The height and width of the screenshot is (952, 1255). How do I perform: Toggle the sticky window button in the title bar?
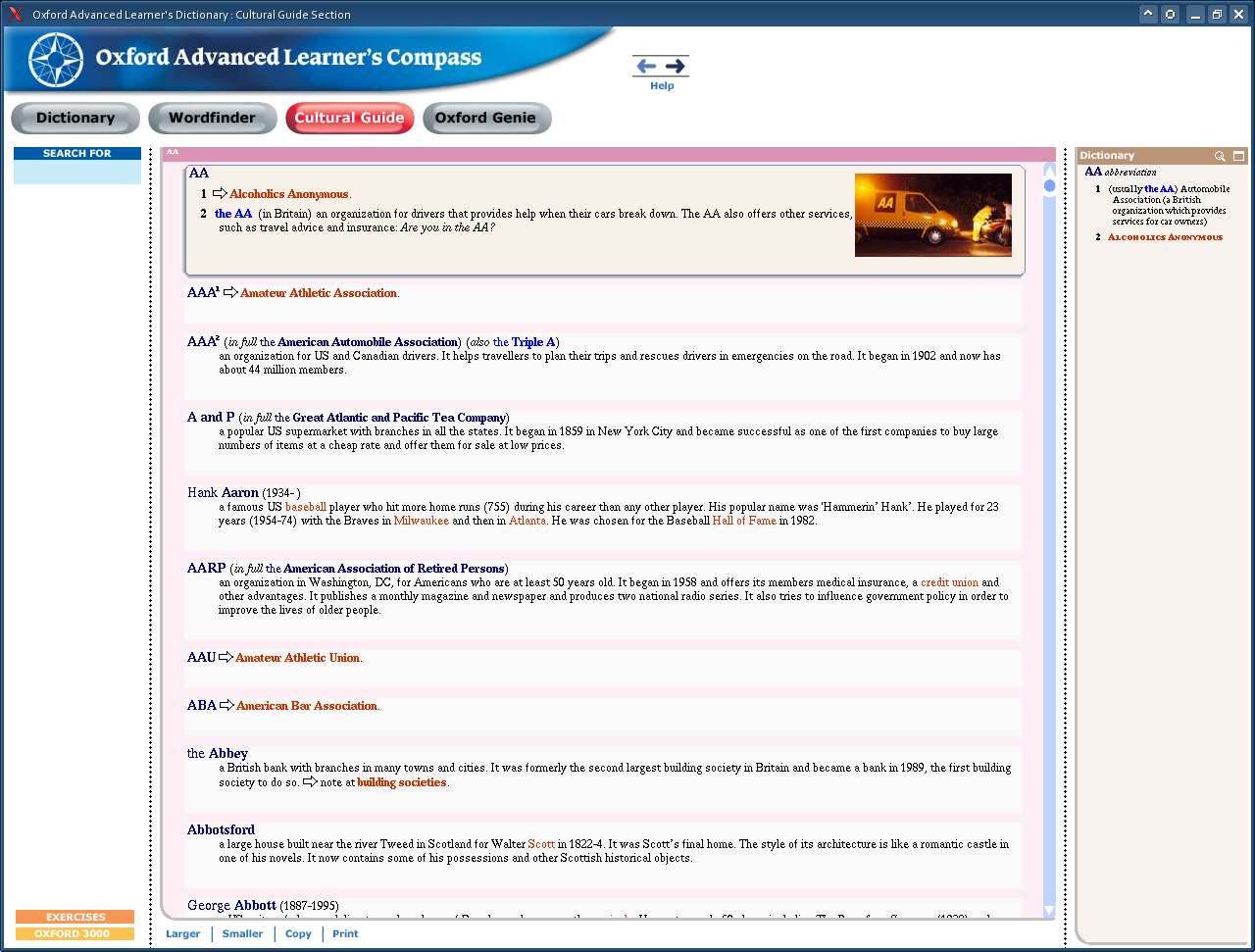(1170, 14)
